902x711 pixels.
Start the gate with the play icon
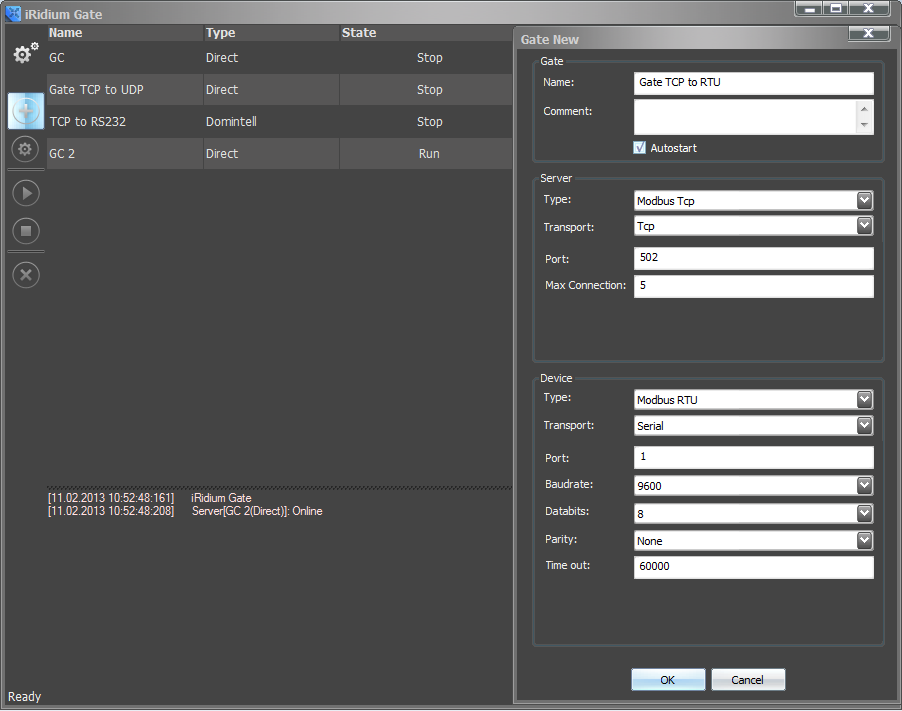click(x=25, y=192)
